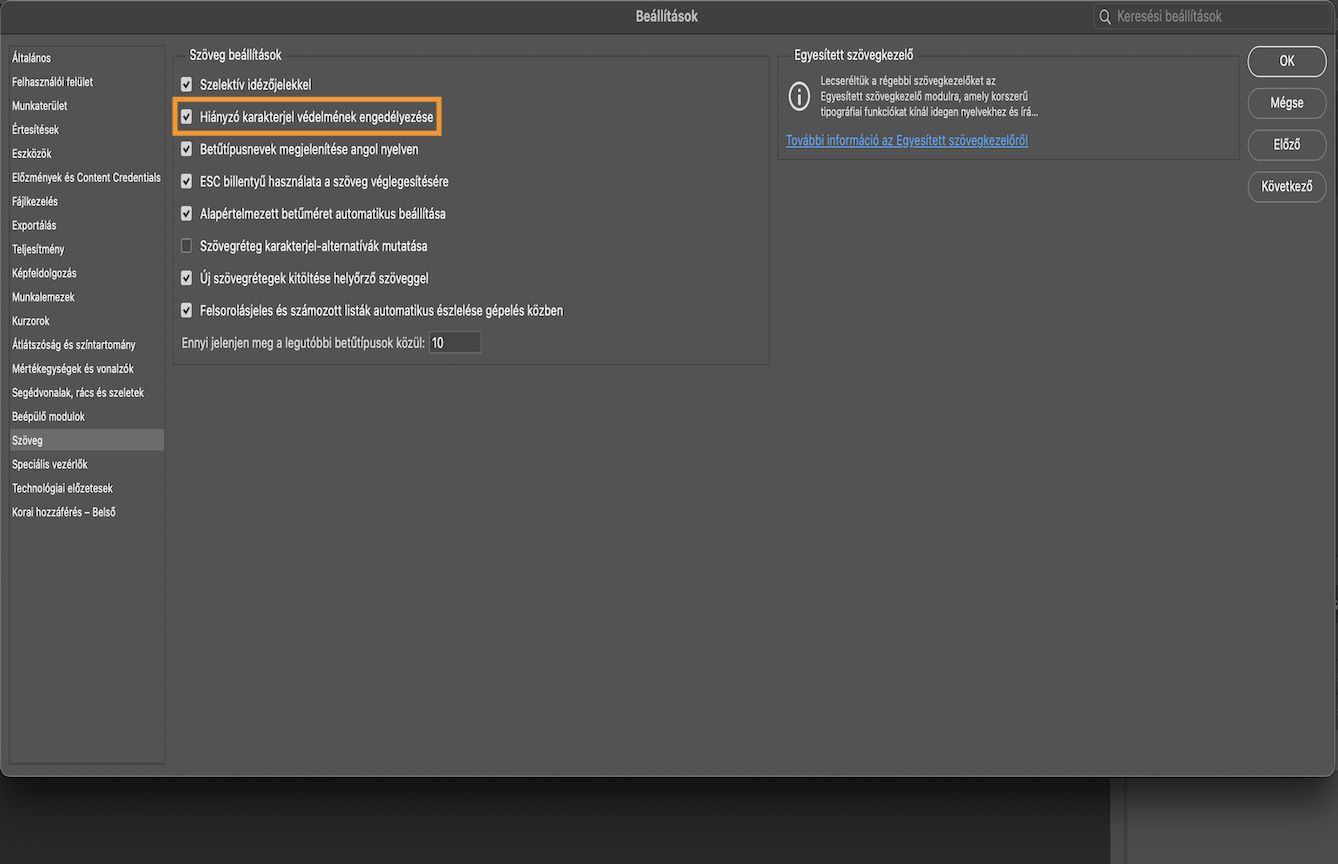Enable Szövegréteg karakterjel-alternatívák mutatása
This screenshot has height=864, width=1338.
point(186,246)
